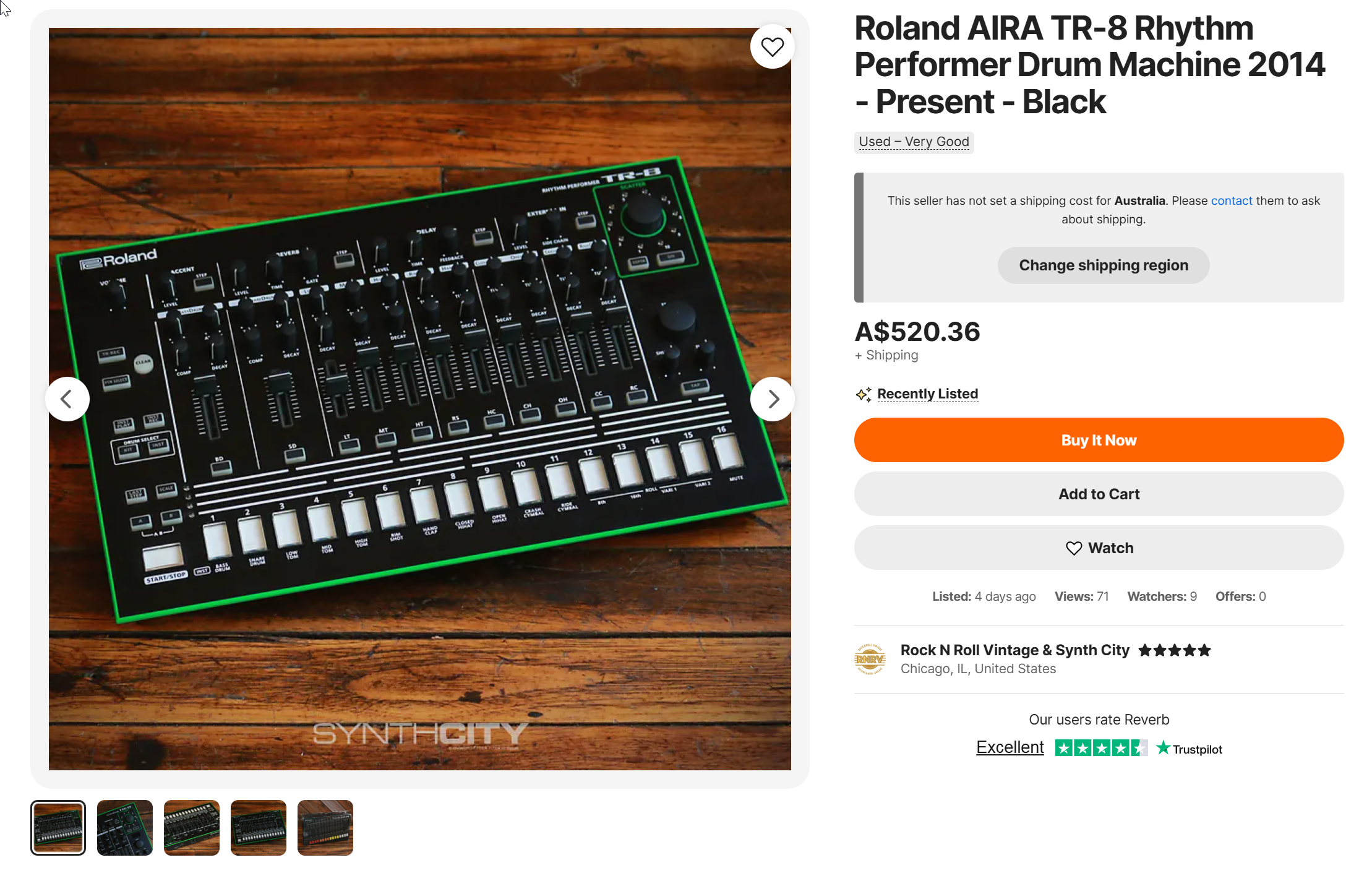Select the second close-up thumbnail

[125, 828]
